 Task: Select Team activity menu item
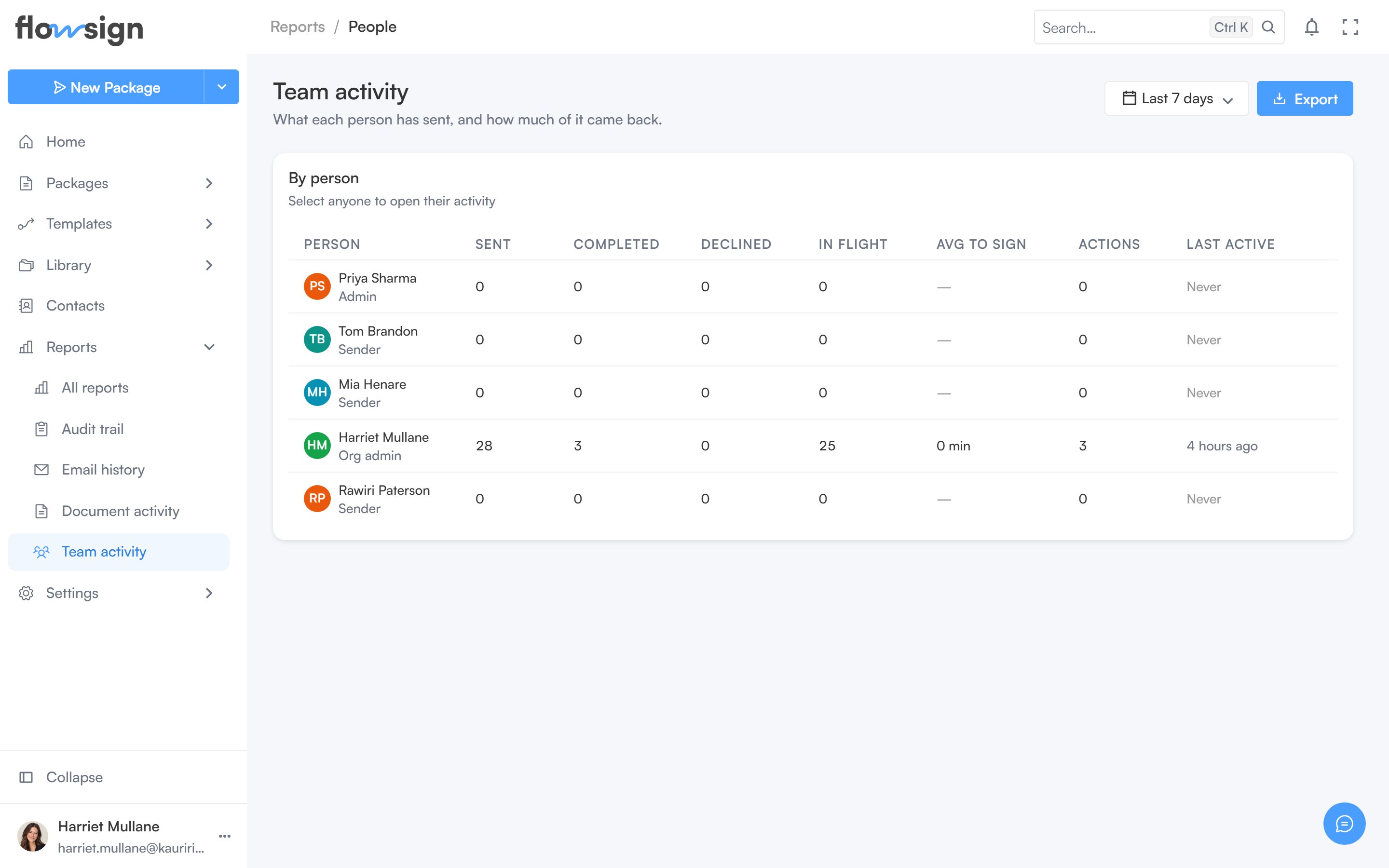tap(118, 552)
